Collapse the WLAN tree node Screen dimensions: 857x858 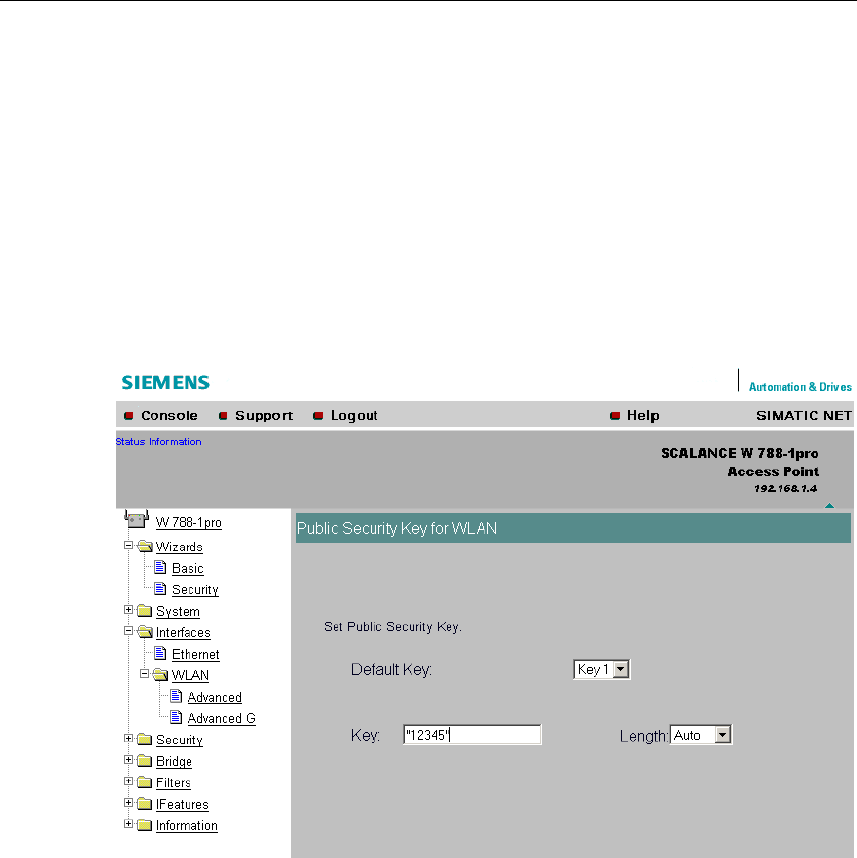[x=144, y=674]
